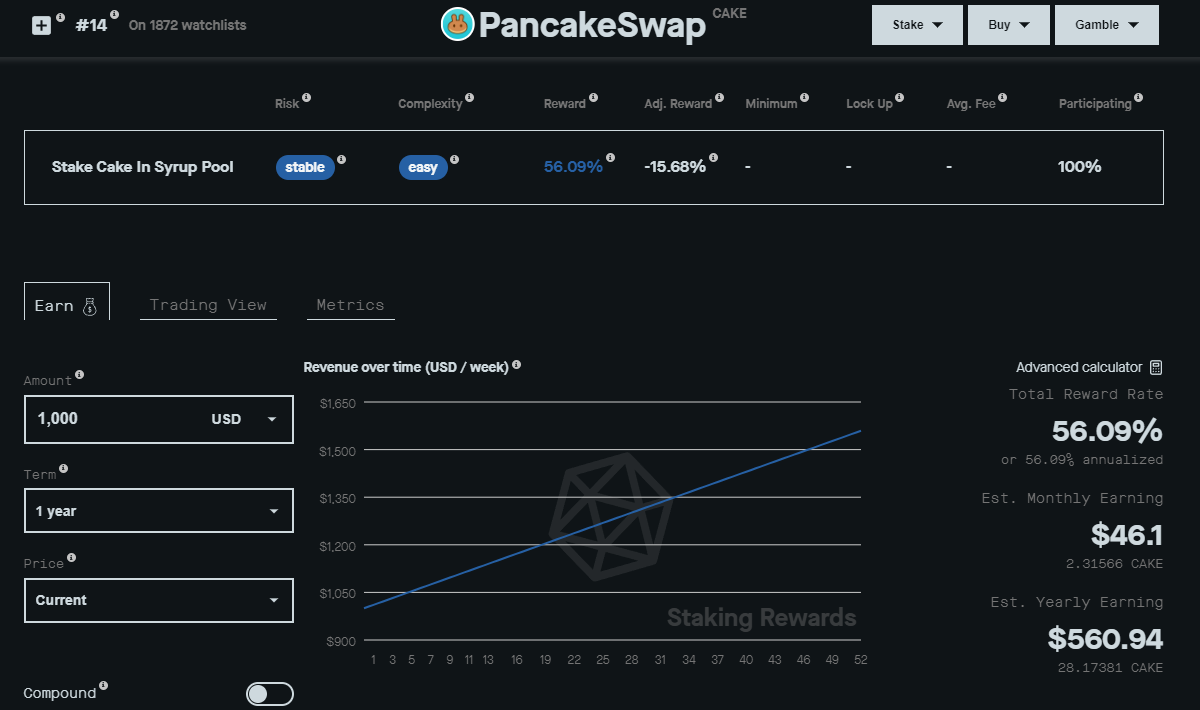Open the Advanced calculator icon
This screenshot has height=710, width=1200.
click(x=1156, y=367)
